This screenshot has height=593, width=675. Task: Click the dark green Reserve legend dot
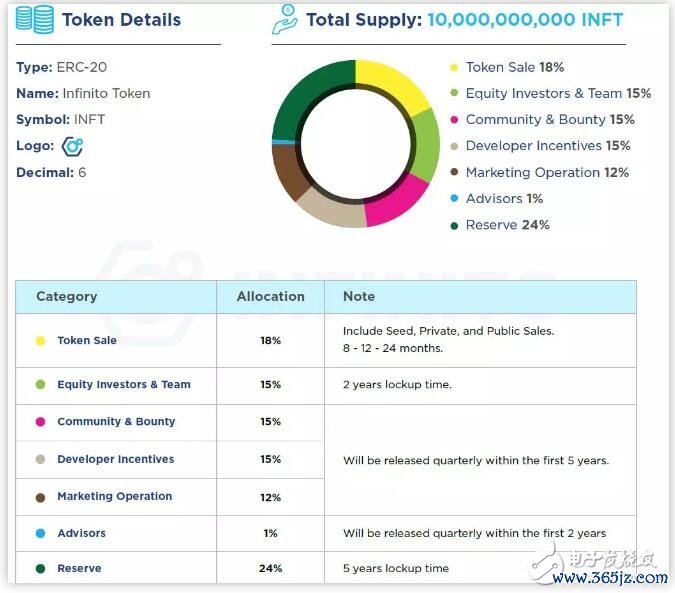(x=454, y=225)
